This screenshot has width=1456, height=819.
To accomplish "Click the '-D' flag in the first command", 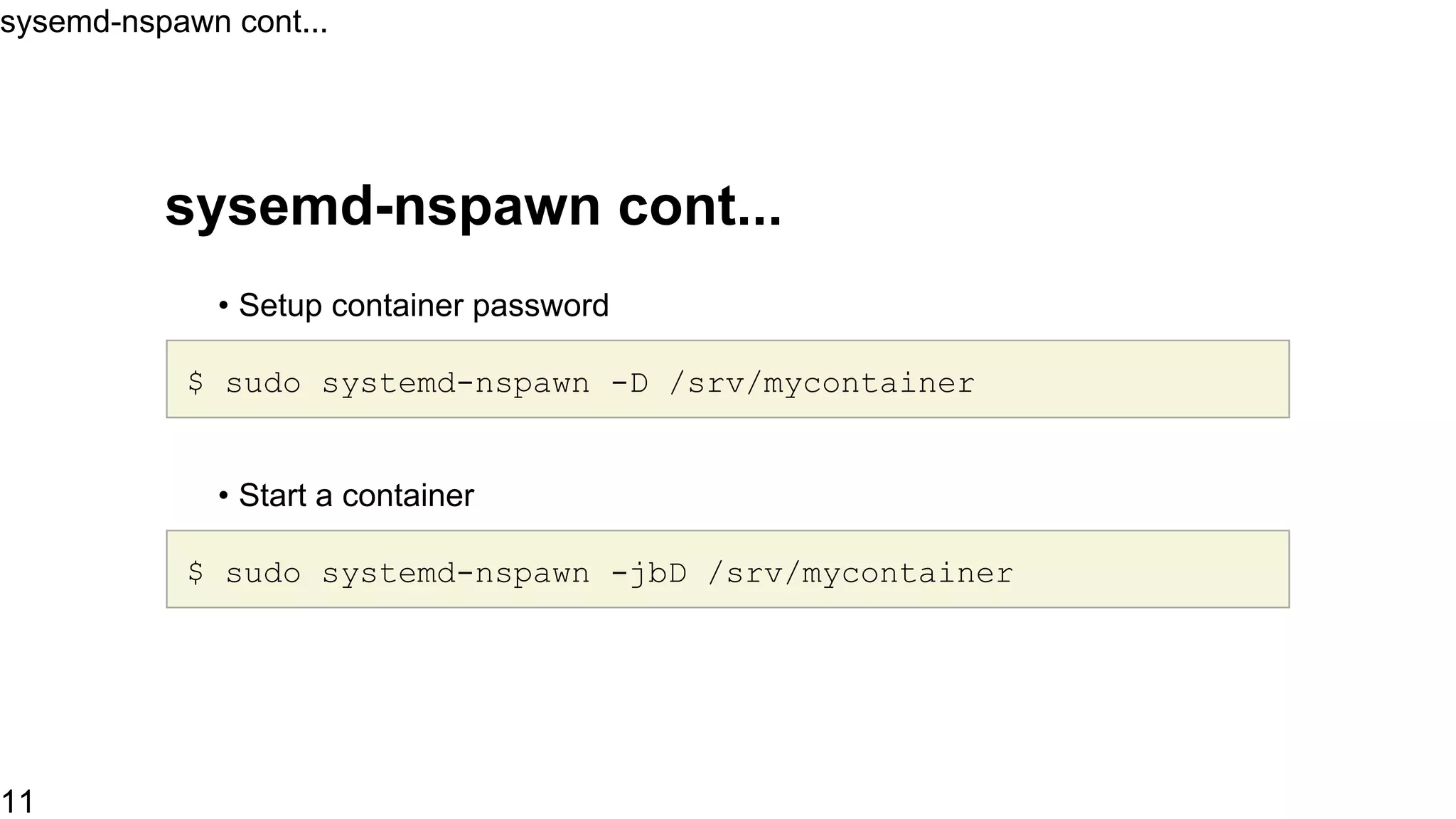I will point(629,383).
